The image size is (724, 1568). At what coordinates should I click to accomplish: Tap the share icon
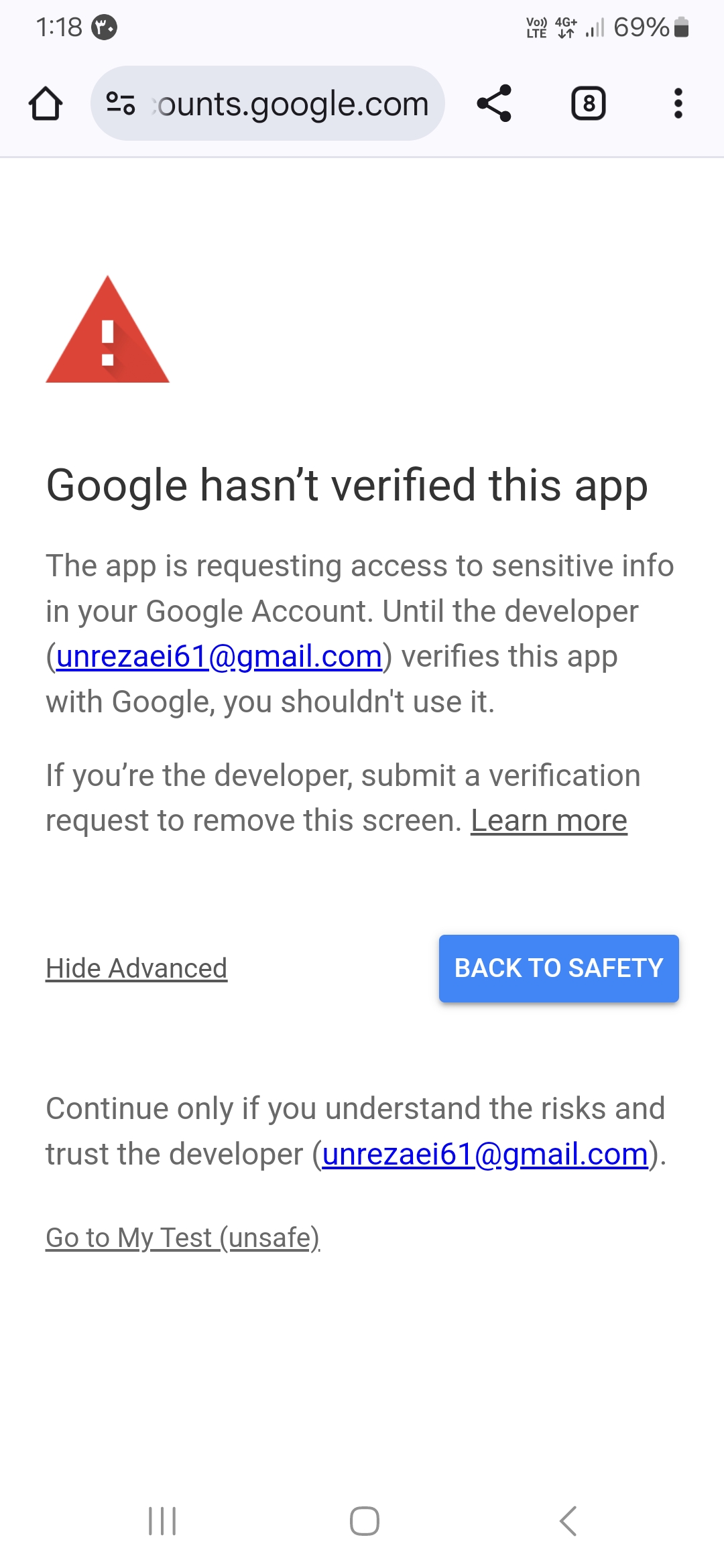tap(494, 104)
